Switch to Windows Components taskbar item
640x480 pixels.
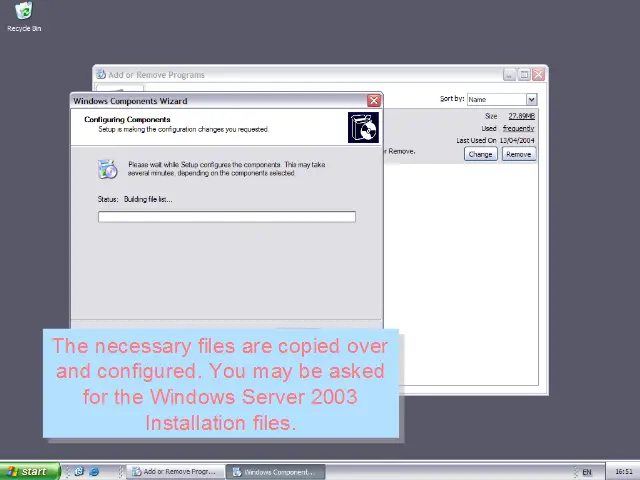(x=273, y=471)
